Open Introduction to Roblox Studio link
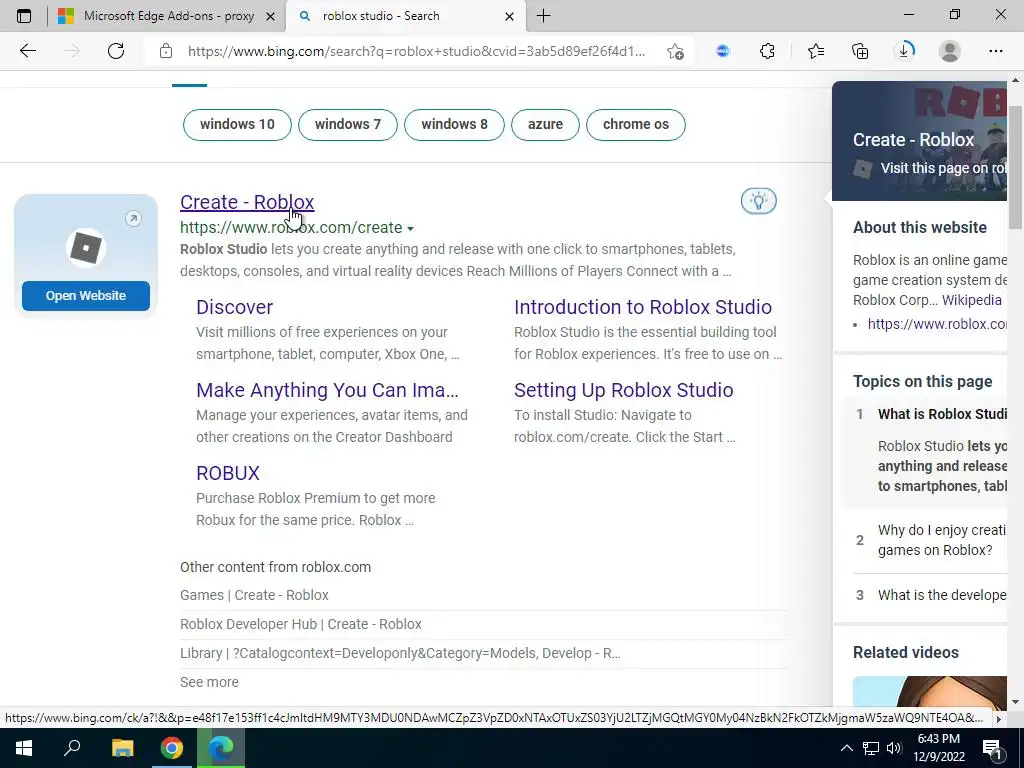 click(643, 307)
